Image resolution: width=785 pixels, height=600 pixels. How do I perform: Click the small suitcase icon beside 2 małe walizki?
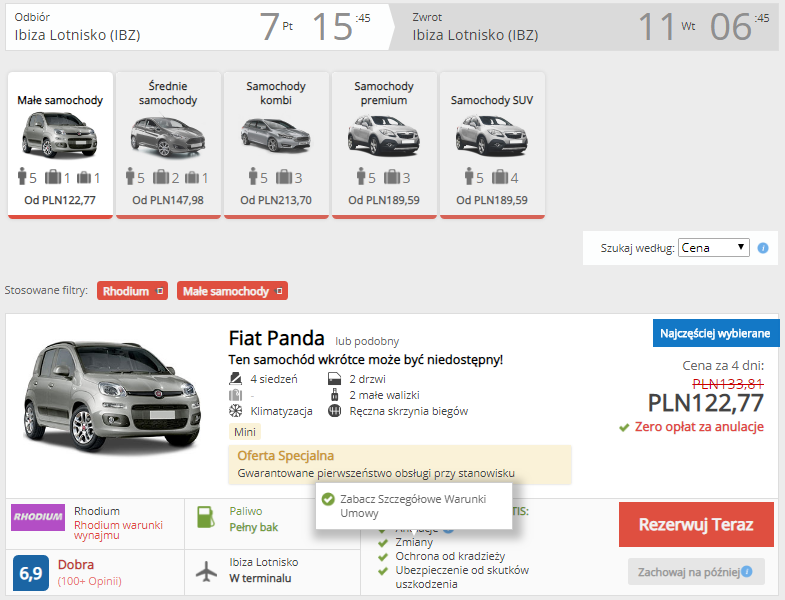[x=334, y=395]
